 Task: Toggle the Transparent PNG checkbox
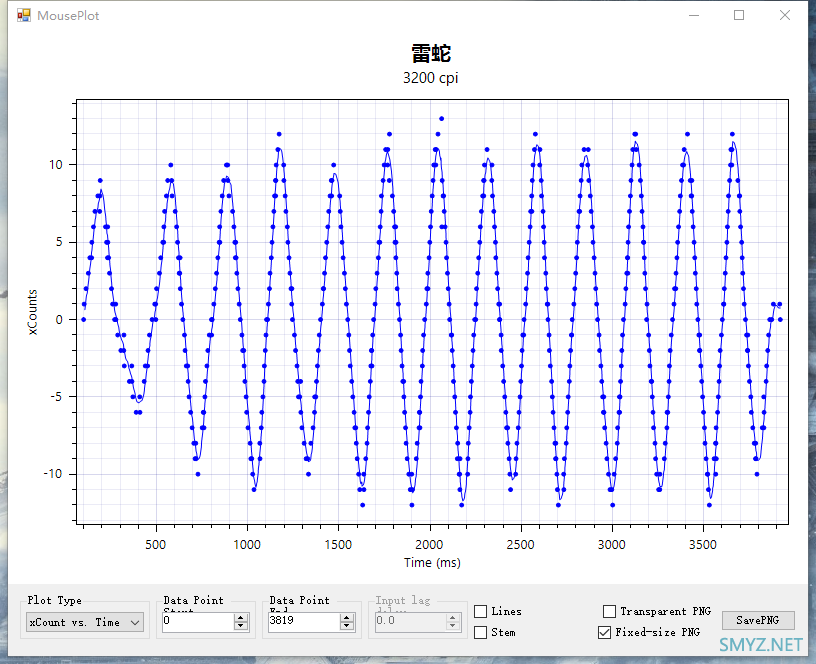point(609,611)
